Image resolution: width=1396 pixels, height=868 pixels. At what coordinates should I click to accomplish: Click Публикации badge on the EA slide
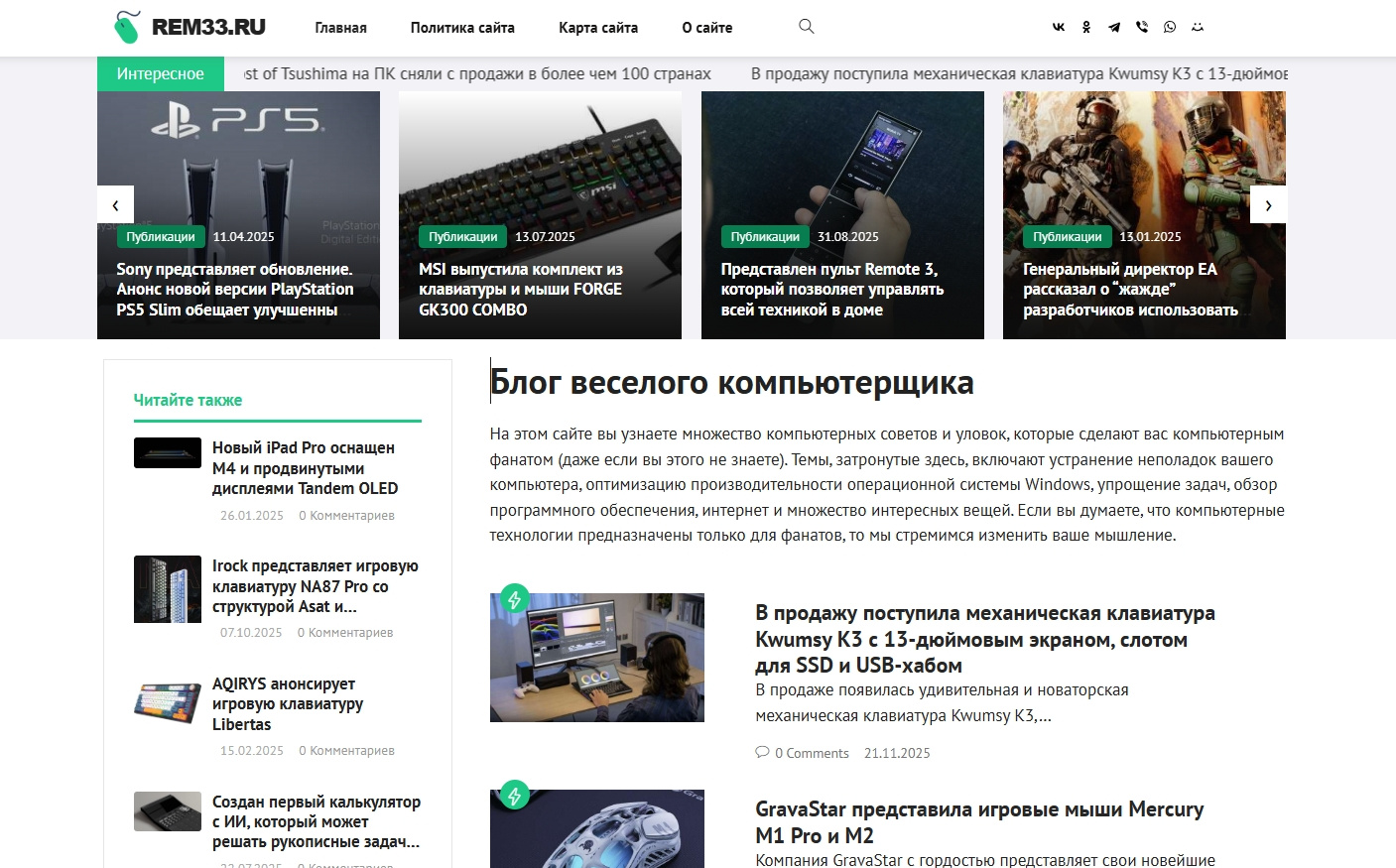pos(1068,237)
